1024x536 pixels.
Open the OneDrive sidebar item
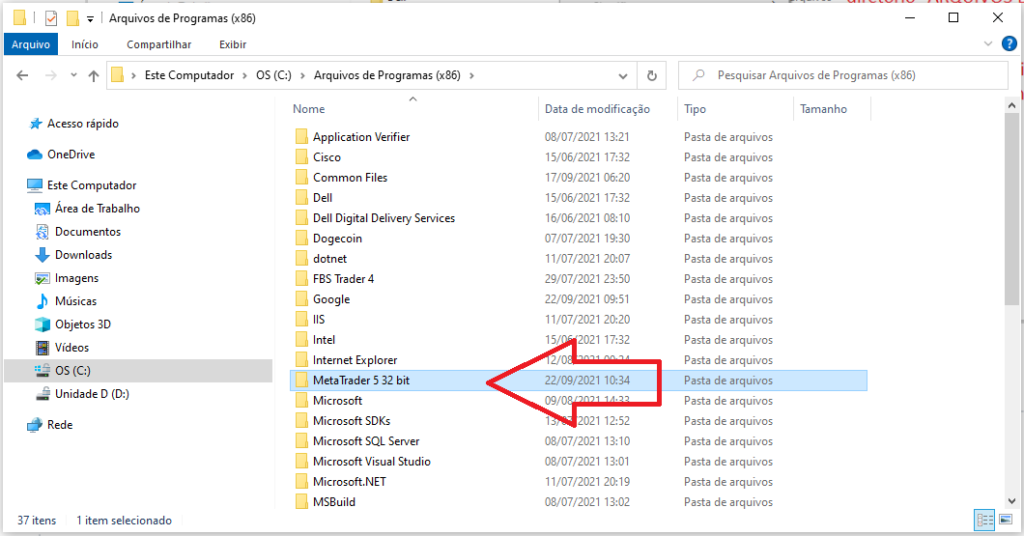(x=70, y=154)
